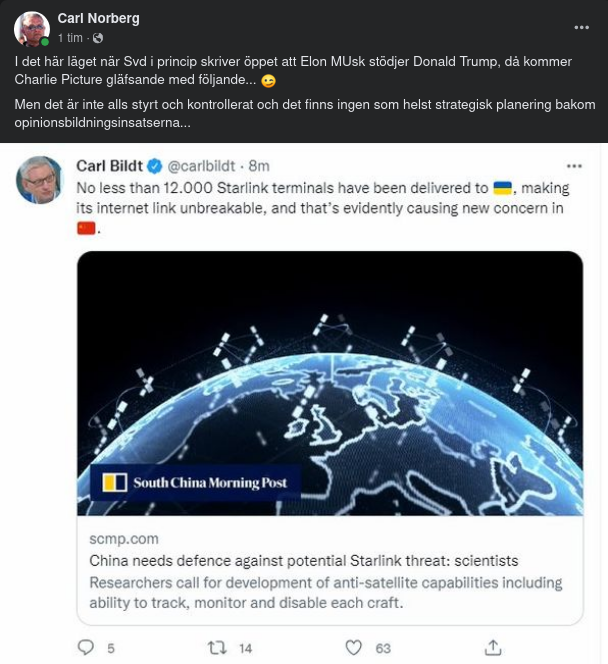Click the China flag emoji in the tweet
This screenshot has height=664, width=608.
[x=86, y=228]
